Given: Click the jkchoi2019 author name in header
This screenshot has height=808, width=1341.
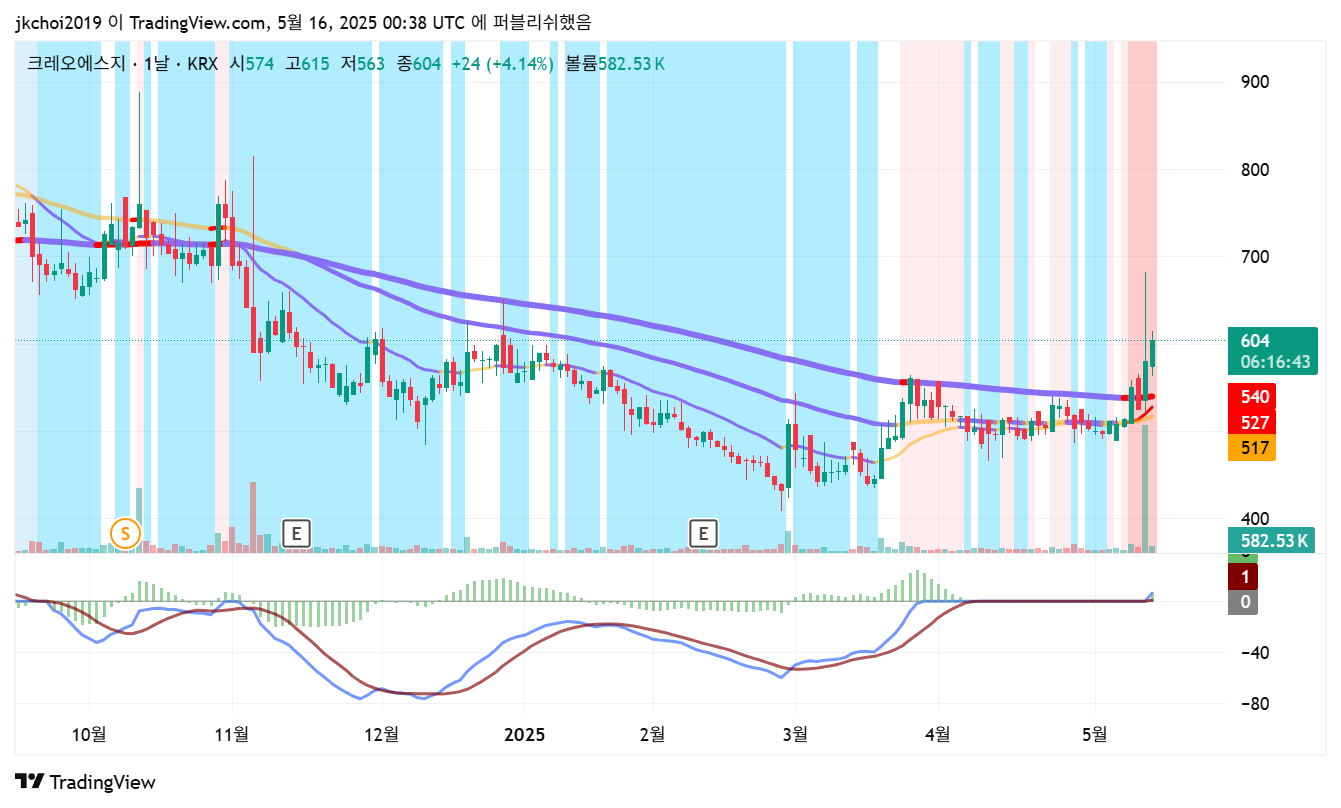Looking at the screenshot, I should coord(58,22).
